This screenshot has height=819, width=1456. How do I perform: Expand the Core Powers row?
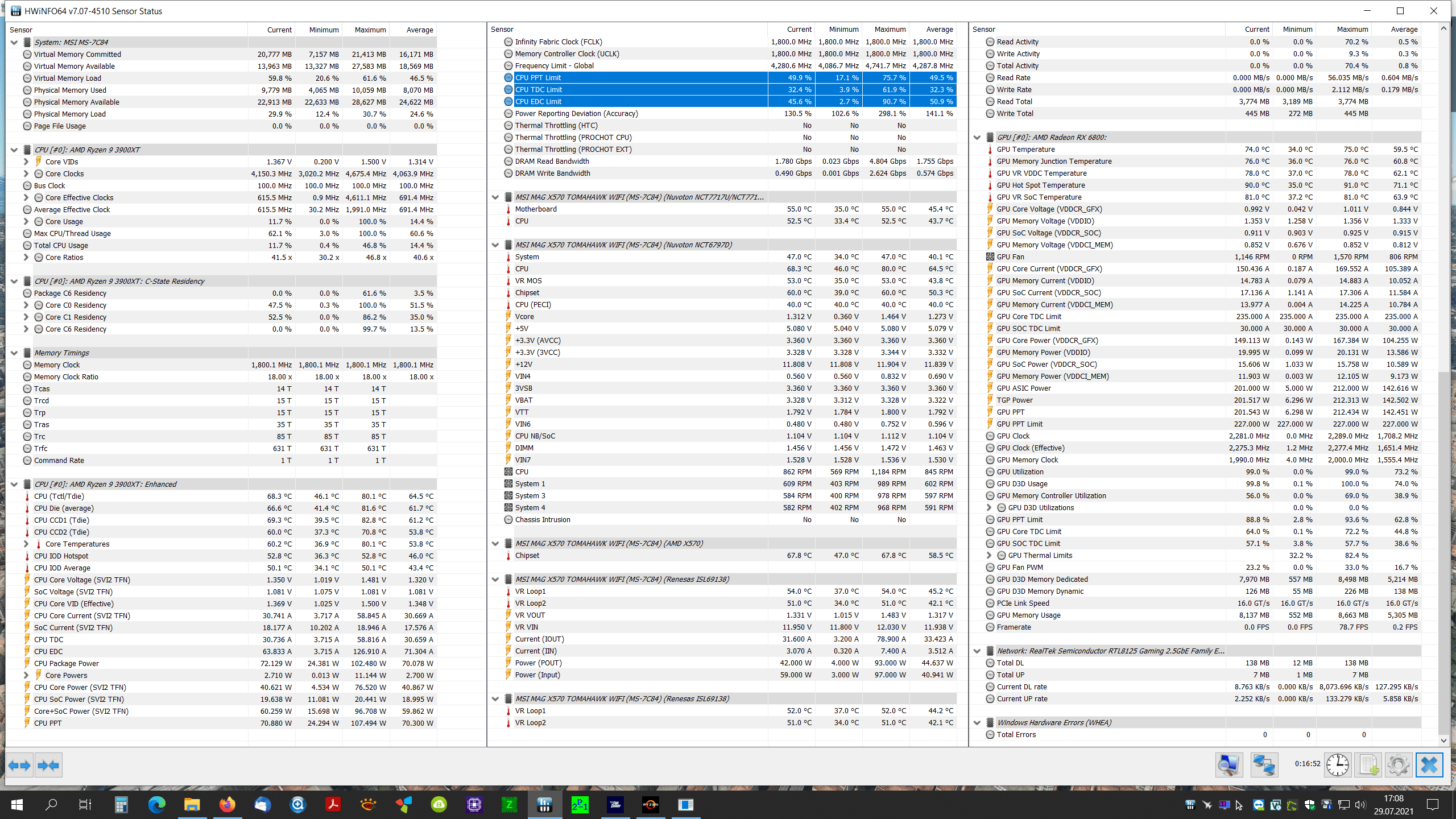(26, 675)
